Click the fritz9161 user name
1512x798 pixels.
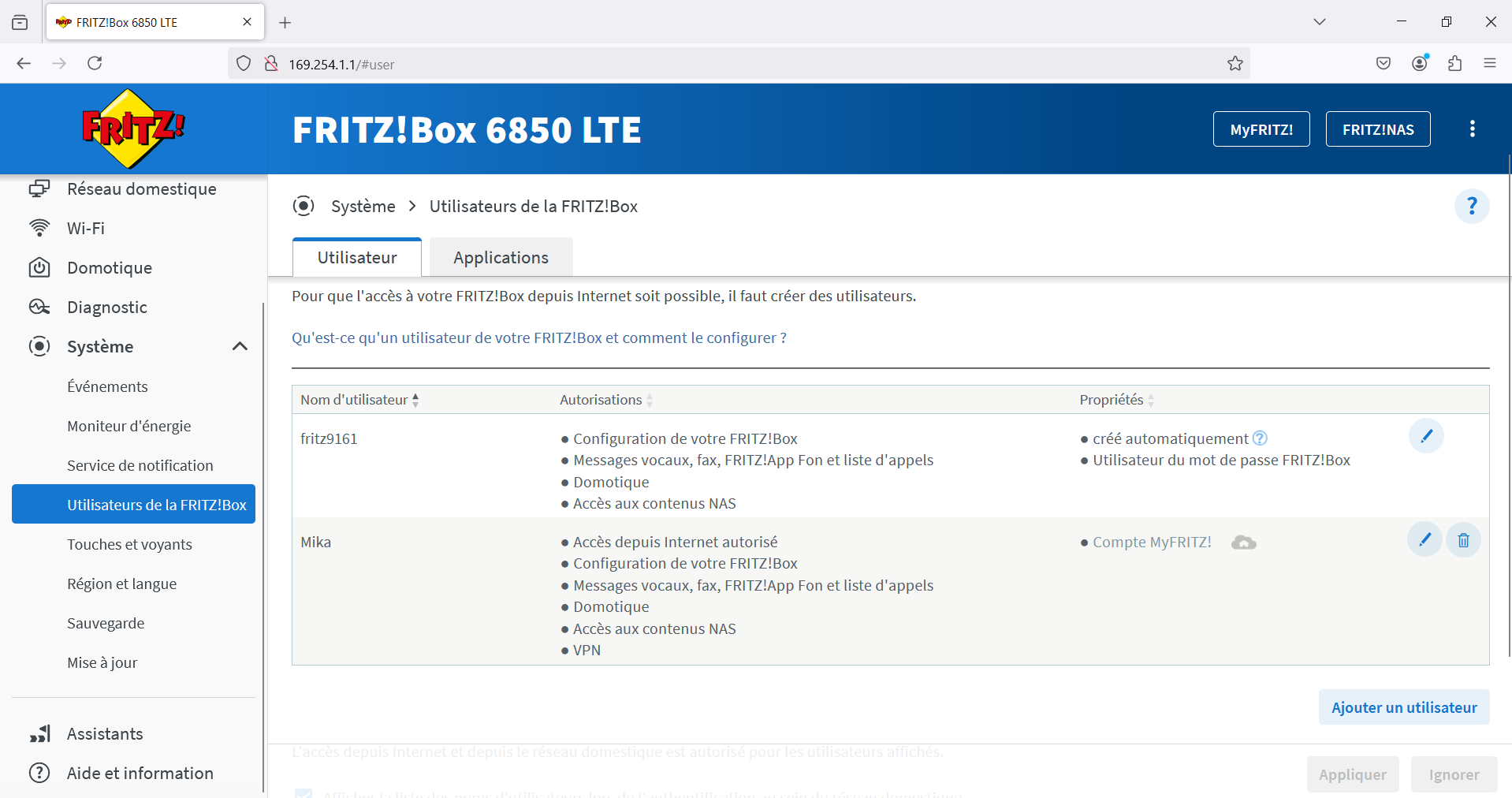pos(329,438)
